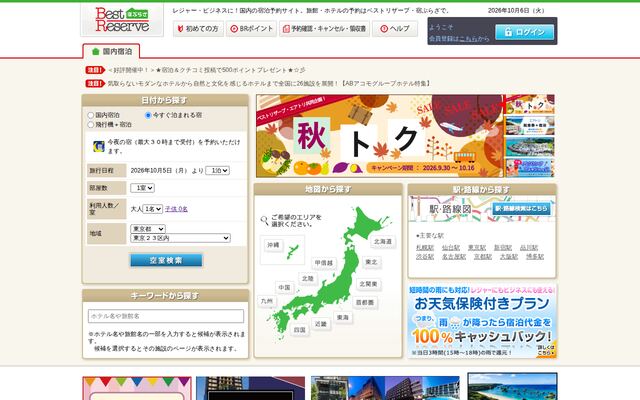Choose 四国 on the Japan map
Screen dimensions: 640x400
300,330
